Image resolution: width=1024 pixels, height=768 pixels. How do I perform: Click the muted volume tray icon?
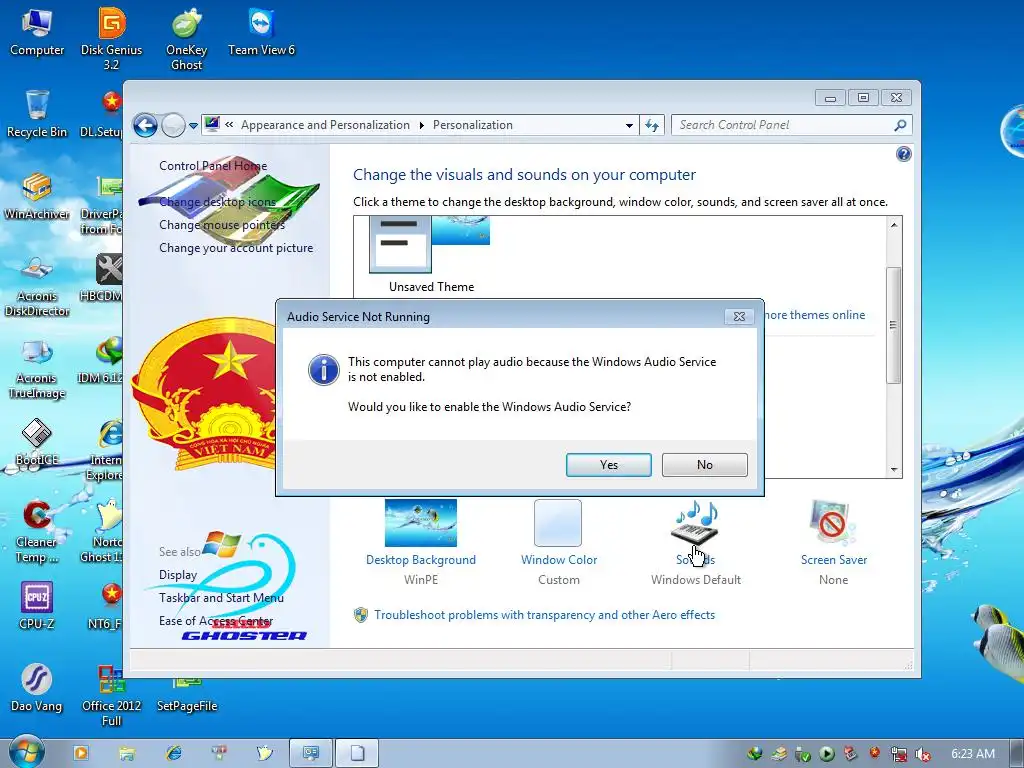(x=923, y=754)
